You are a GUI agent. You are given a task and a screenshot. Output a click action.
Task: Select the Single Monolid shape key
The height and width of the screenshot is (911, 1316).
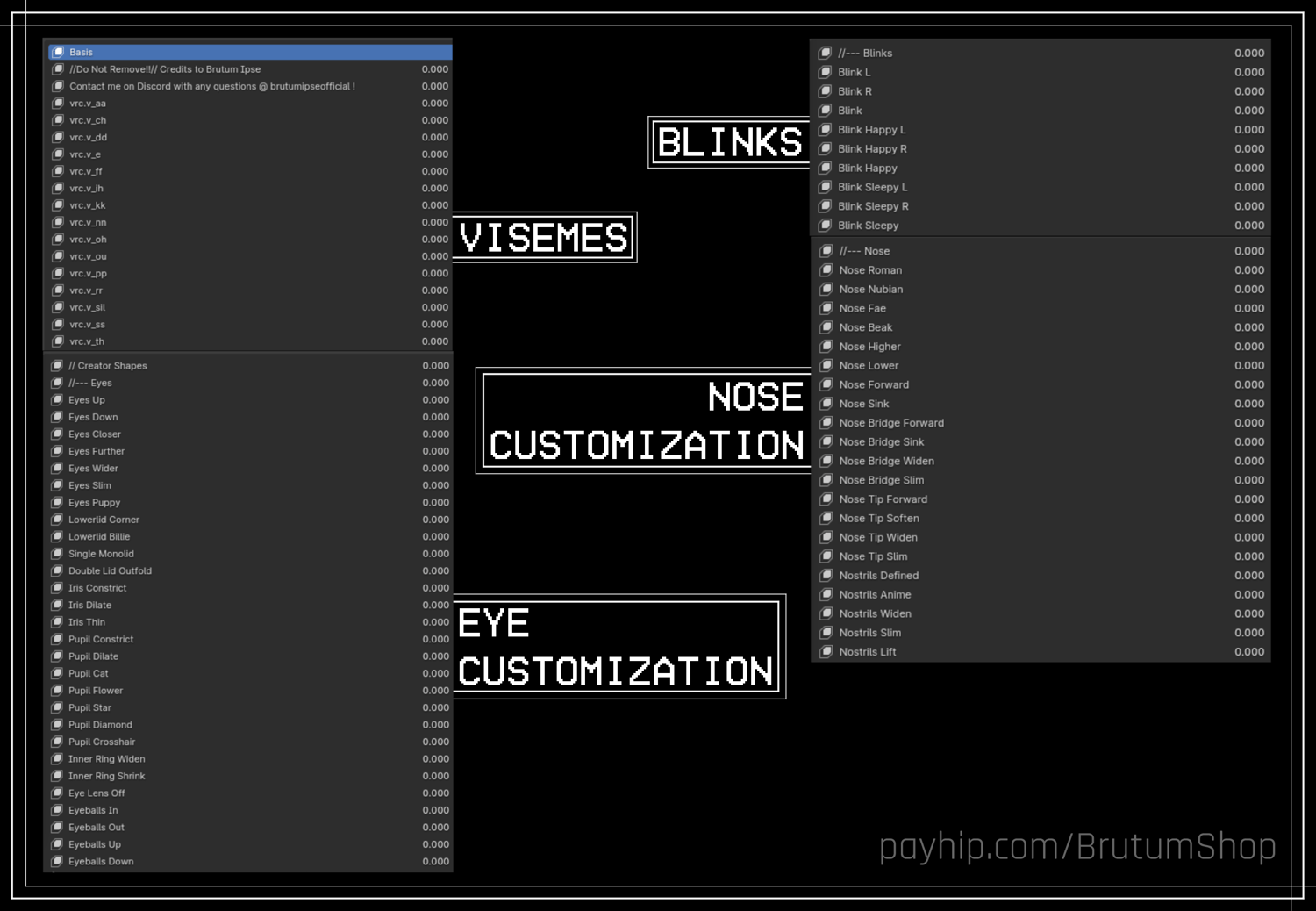point(248,554)
